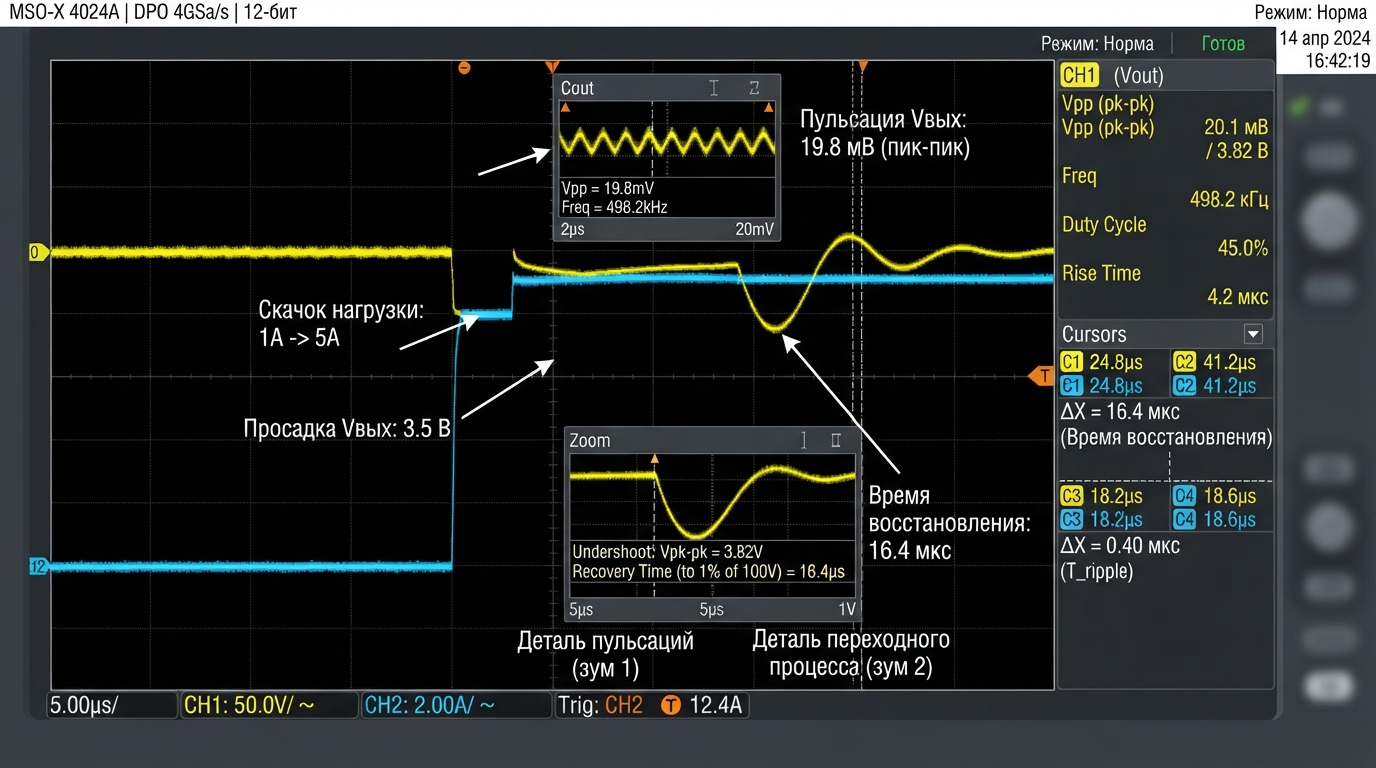1376x768 pixels.
Task: Select the yellow C1 cursor badge reading 24.8µs
Action: point(1072,363)
